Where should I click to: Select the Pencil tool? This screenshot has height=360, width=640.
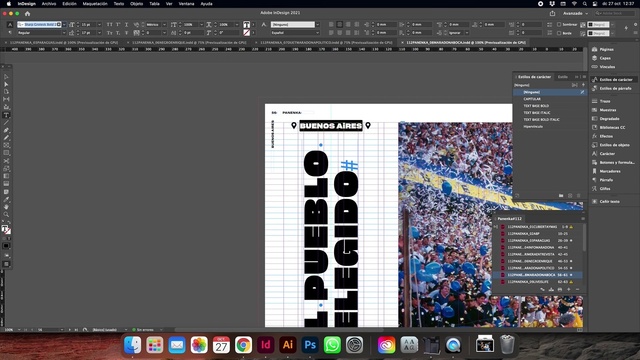coord(6,138)
